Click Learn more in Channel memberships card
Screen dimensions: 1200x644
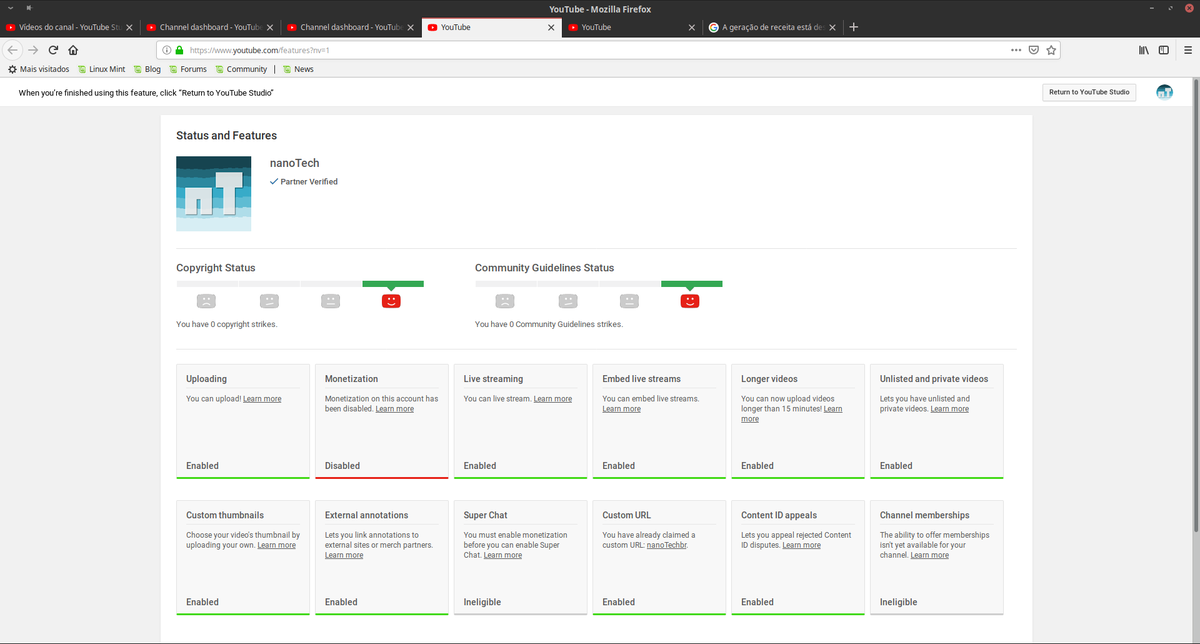click(x=929, y=555)
